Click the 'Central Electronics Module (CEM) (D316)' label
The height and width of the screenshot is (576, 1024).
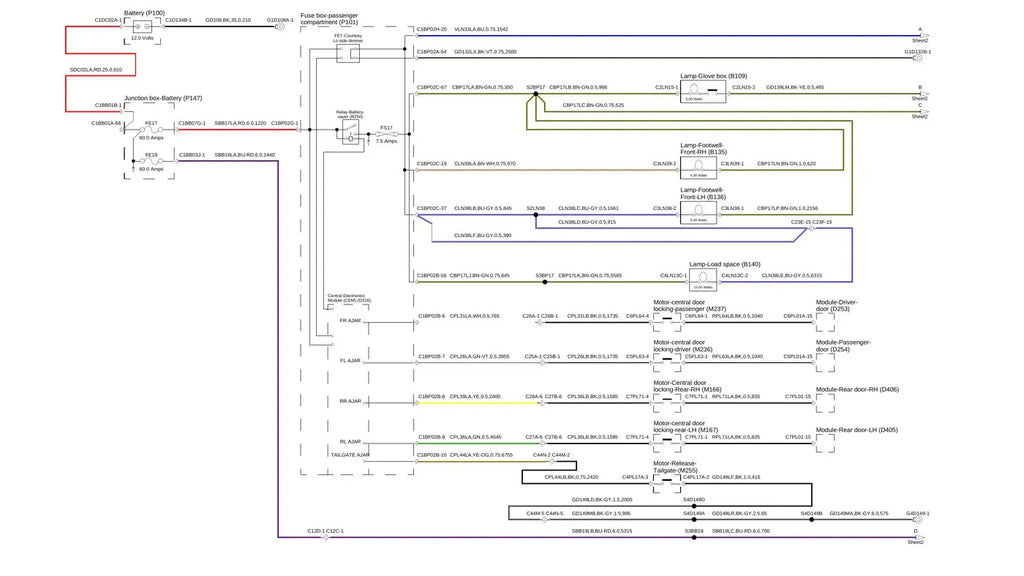click(349, 298)
